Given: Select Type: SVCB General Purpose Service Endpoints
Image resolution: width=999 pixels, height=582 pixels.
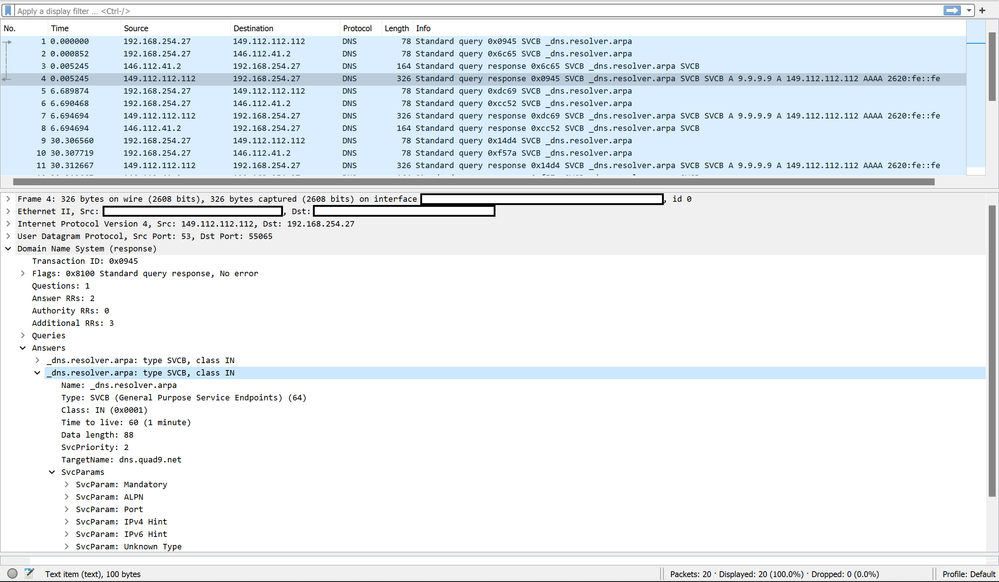Looking at the screenshot, I should click(183, 398).
